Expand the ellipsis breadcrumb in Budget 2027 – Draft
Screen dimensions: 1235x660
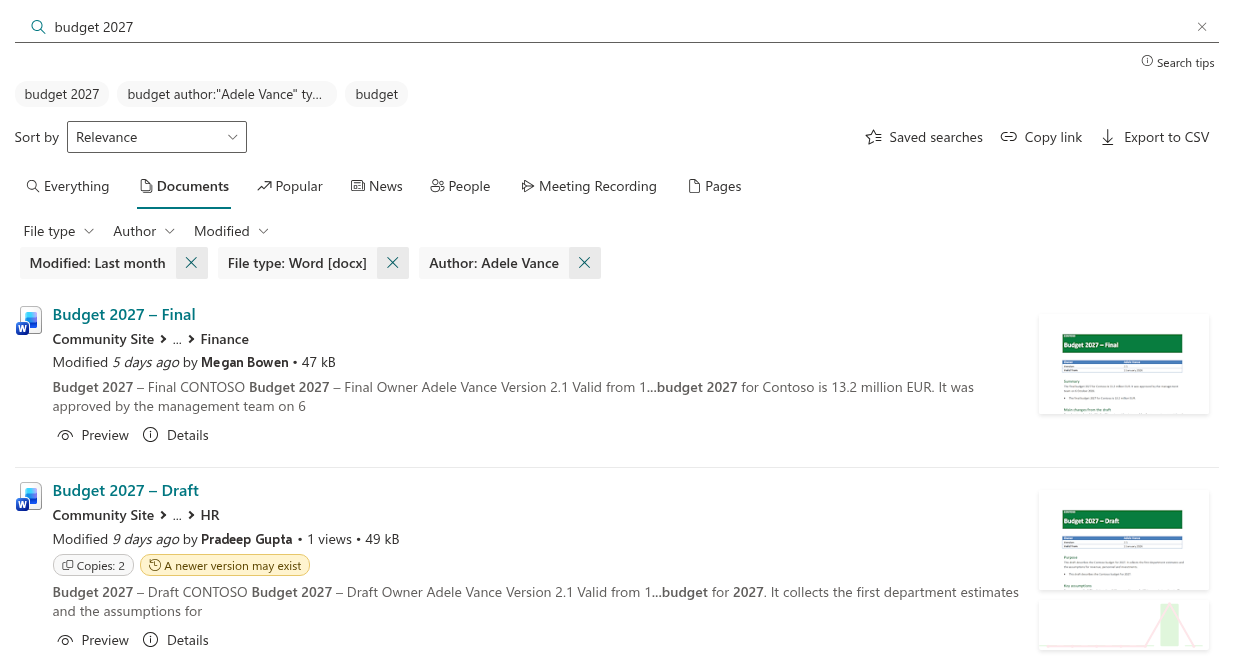point(177,515)
